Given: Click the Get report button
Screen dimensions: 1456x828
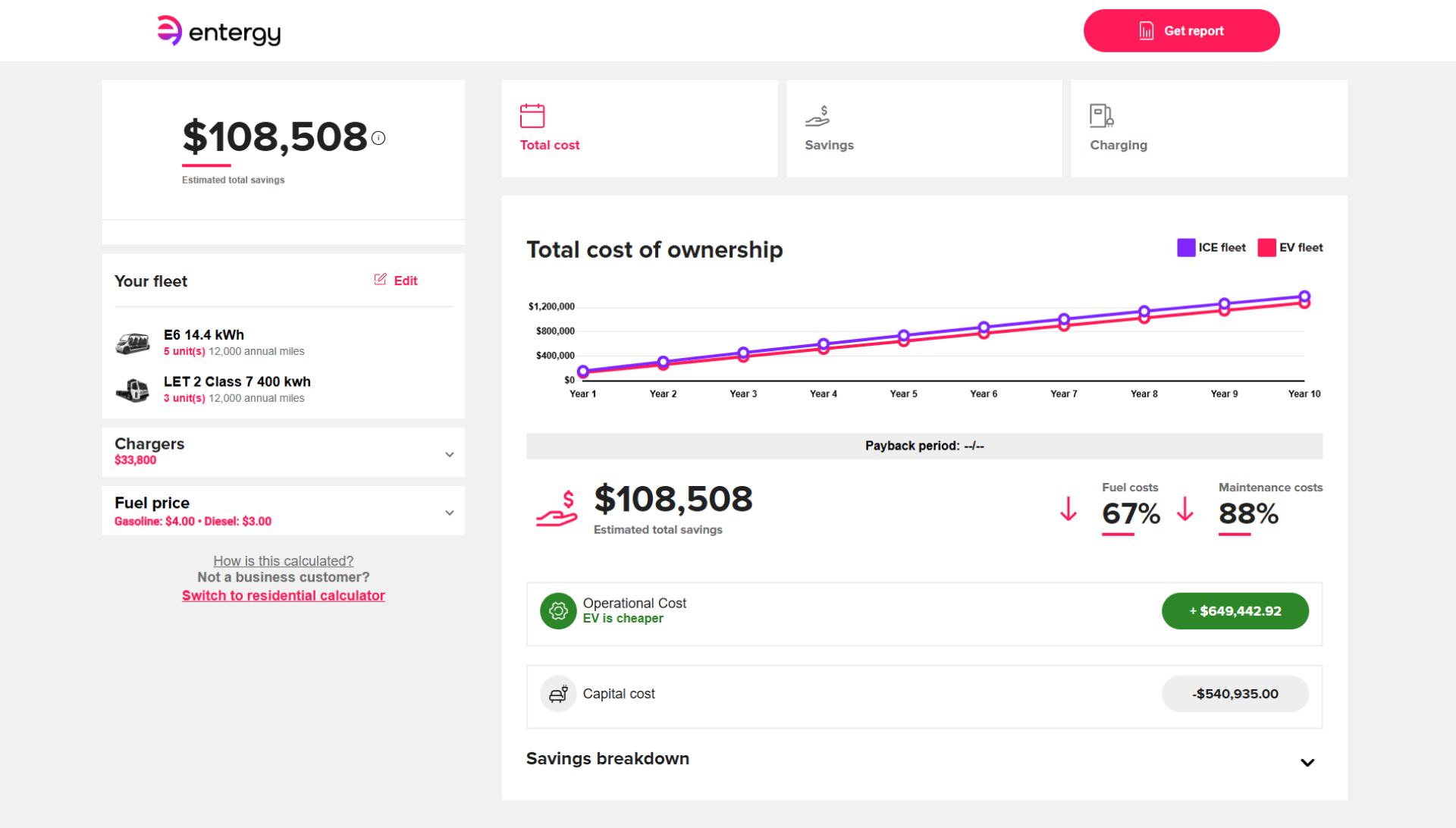Looking at the screenshot, I should (1181, 31).
